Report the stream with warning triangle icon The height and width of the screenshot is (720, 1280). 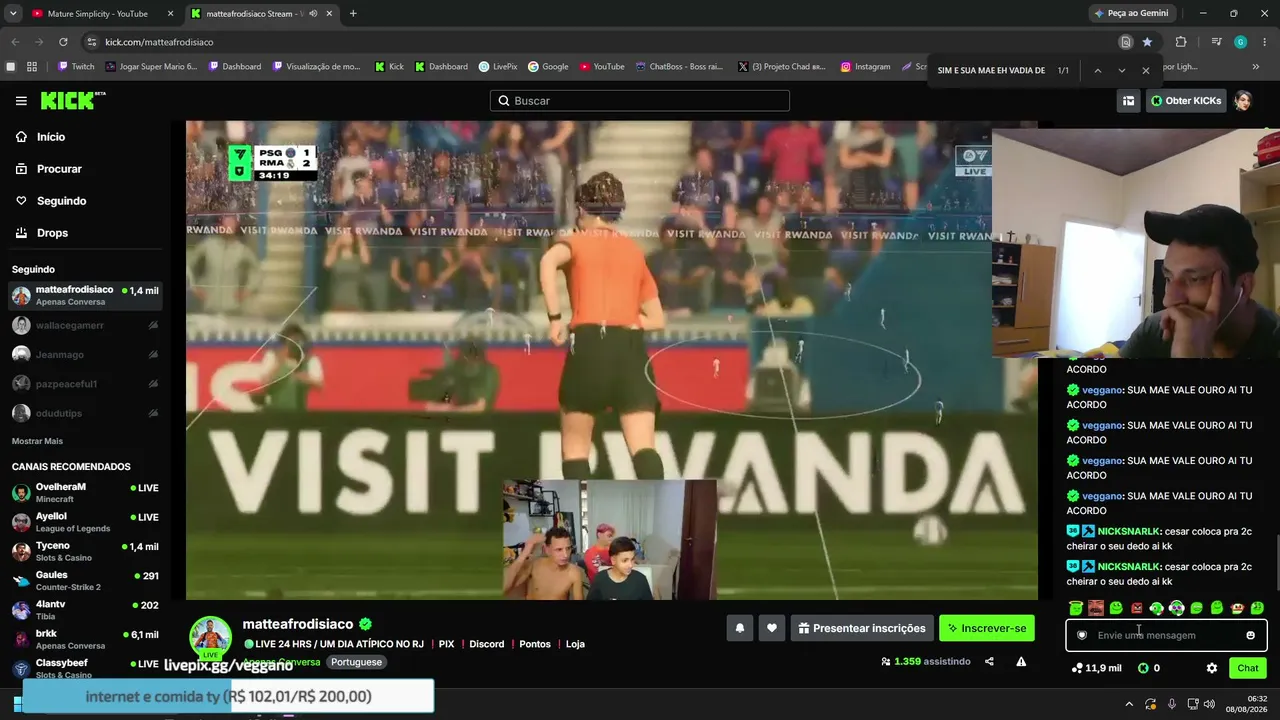click(1021, 661)
